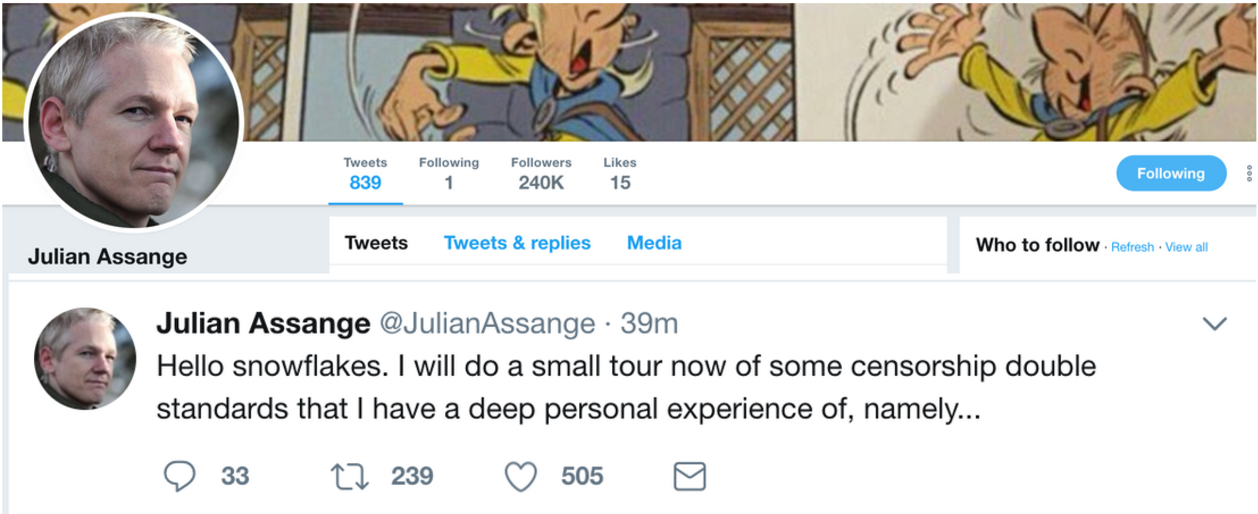The height and width of the screenshot is (514, 1258).
Task: View the 839 Tweets count
Action: coord(365,173)
